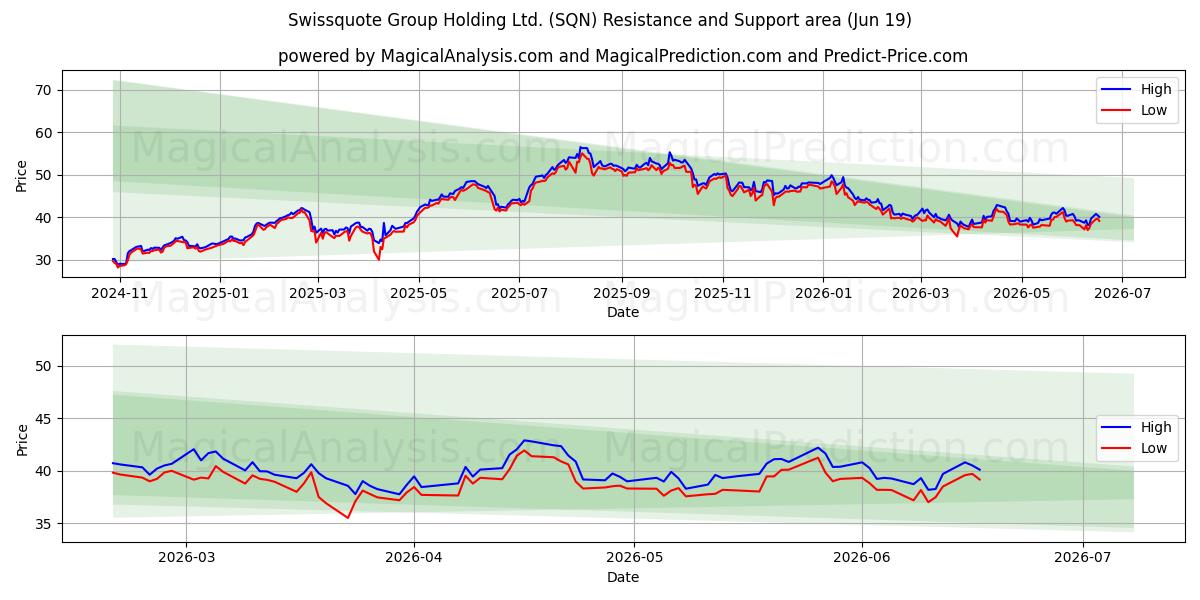Click the 2026-07 tick label on the top chart
The height and width of the screenshot is (600, 1200).
(x=1121, y=294)
